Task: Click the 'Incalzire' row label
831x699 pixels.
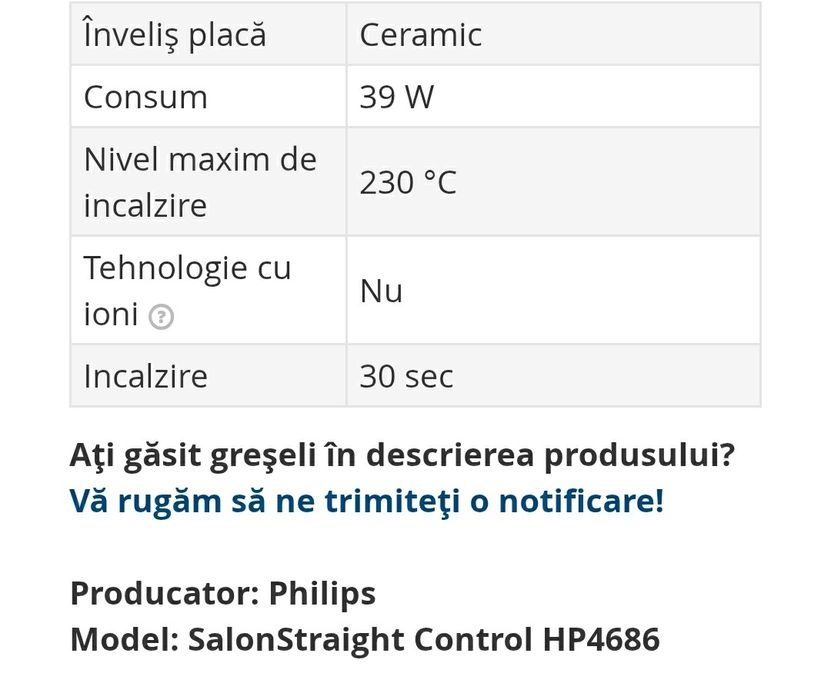Action: [146, 377]
